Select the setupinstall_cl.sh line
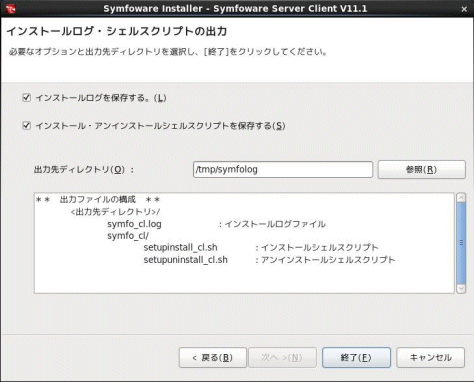Image resolution: width=474 pixels, height=382 pixels. (x=261, y=248)
